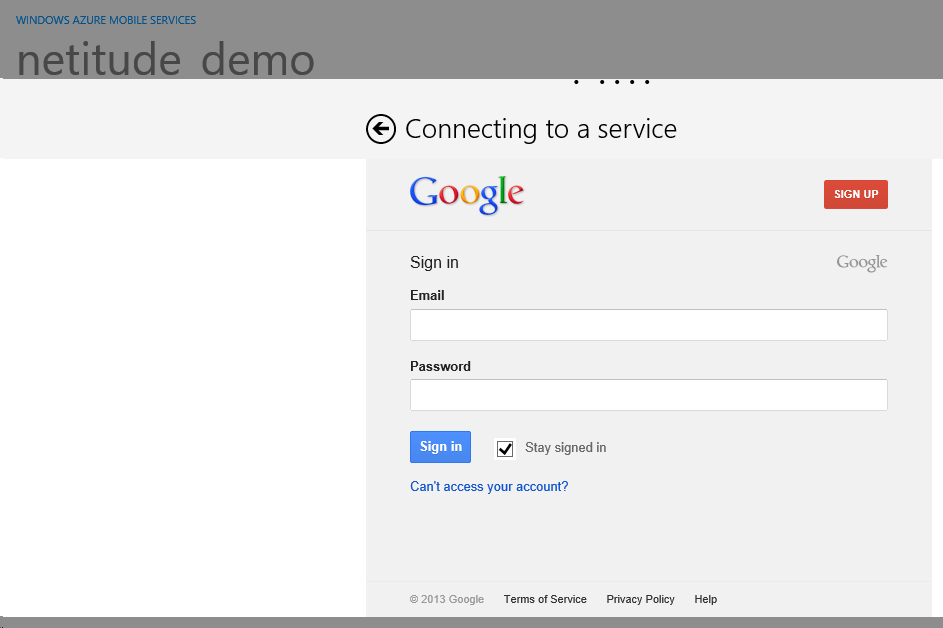Click the Sign in heading text
The height and width of the screenshot is (628, 943).
[434, 263]
